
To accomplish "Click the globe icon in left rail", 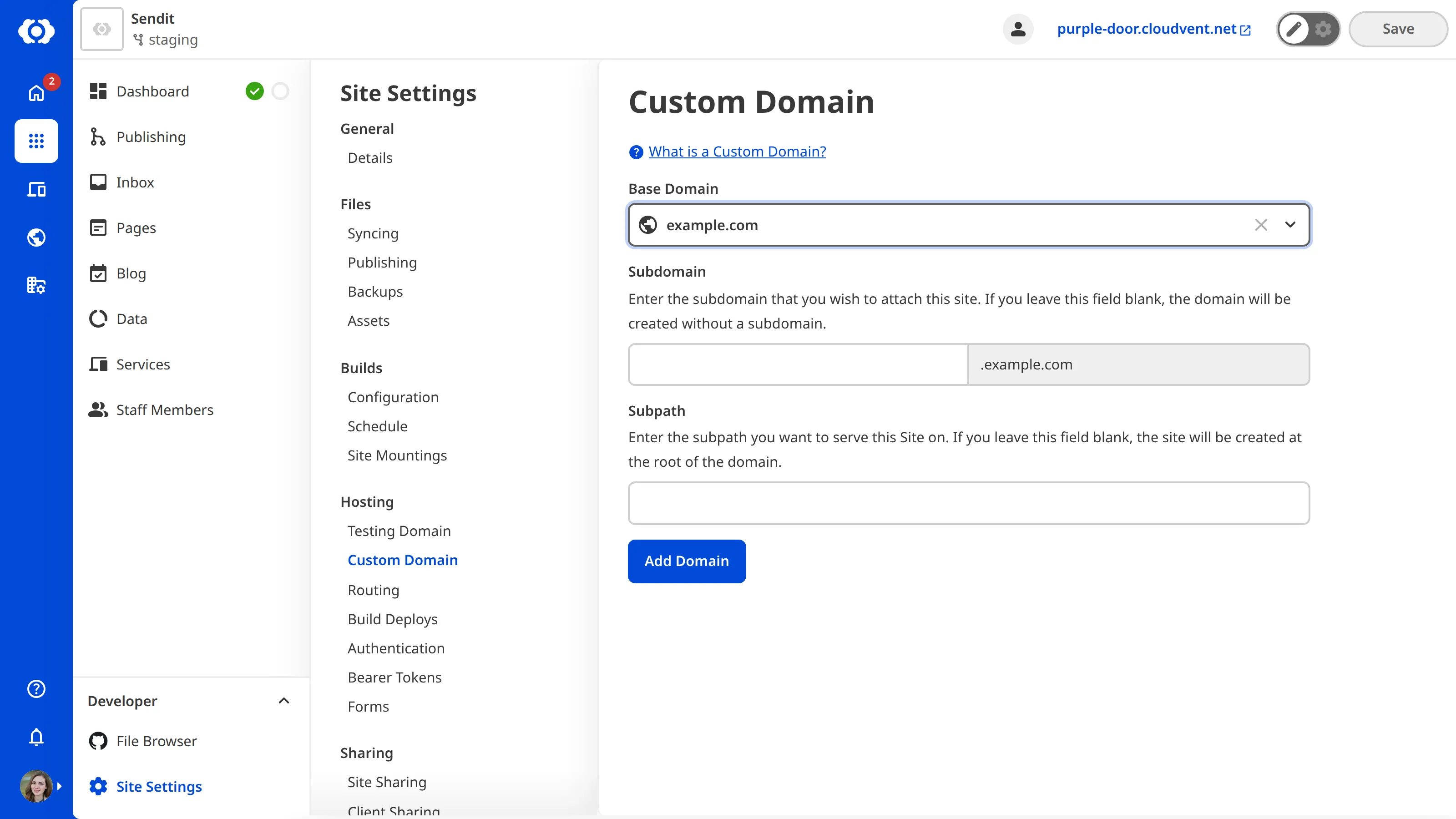I will tap(36, 238).
